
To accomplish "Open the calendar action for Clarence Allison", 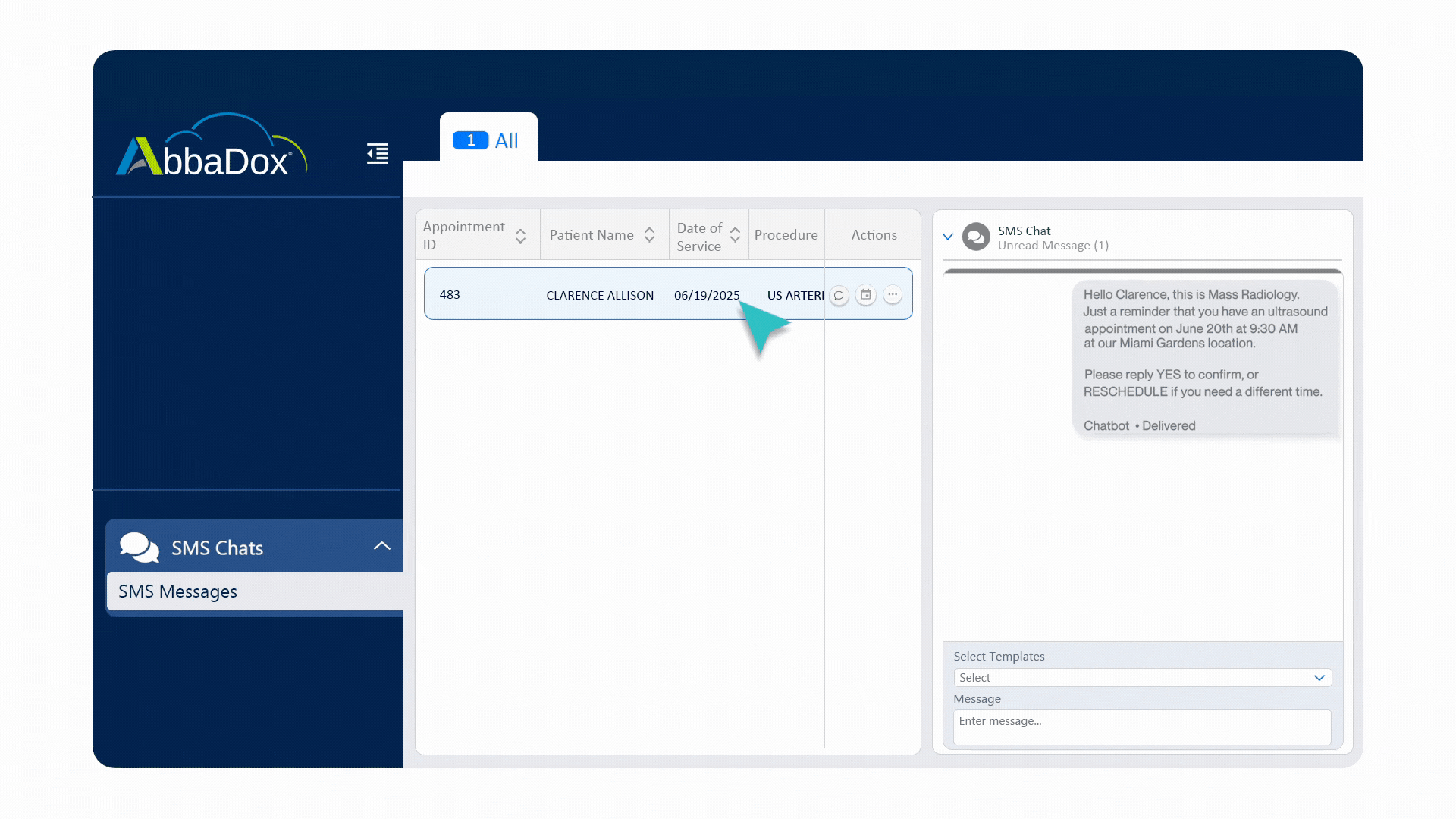I will 866,295.
